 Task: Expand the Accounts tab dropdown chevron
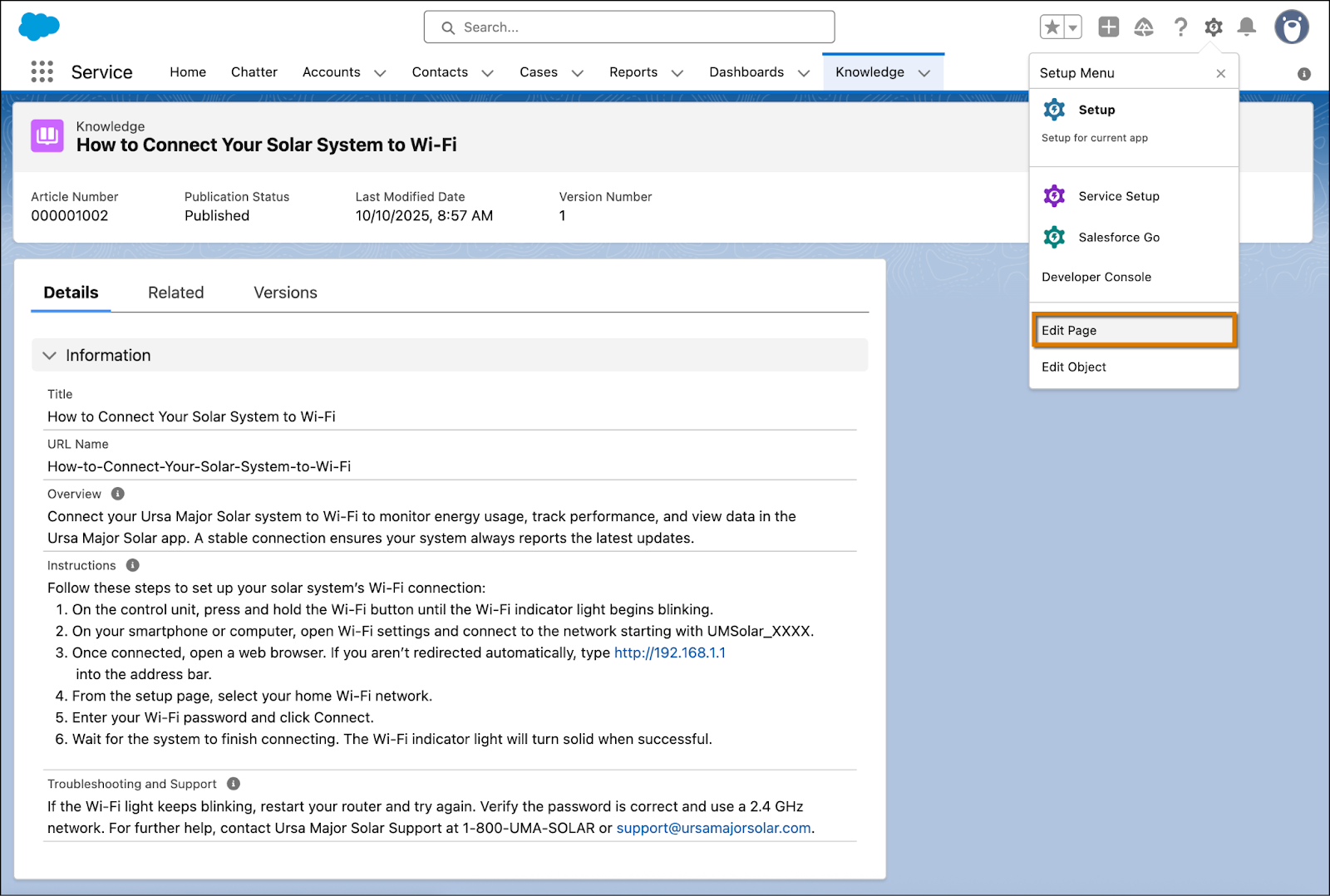pyautogui.click(x=380, y=73)
